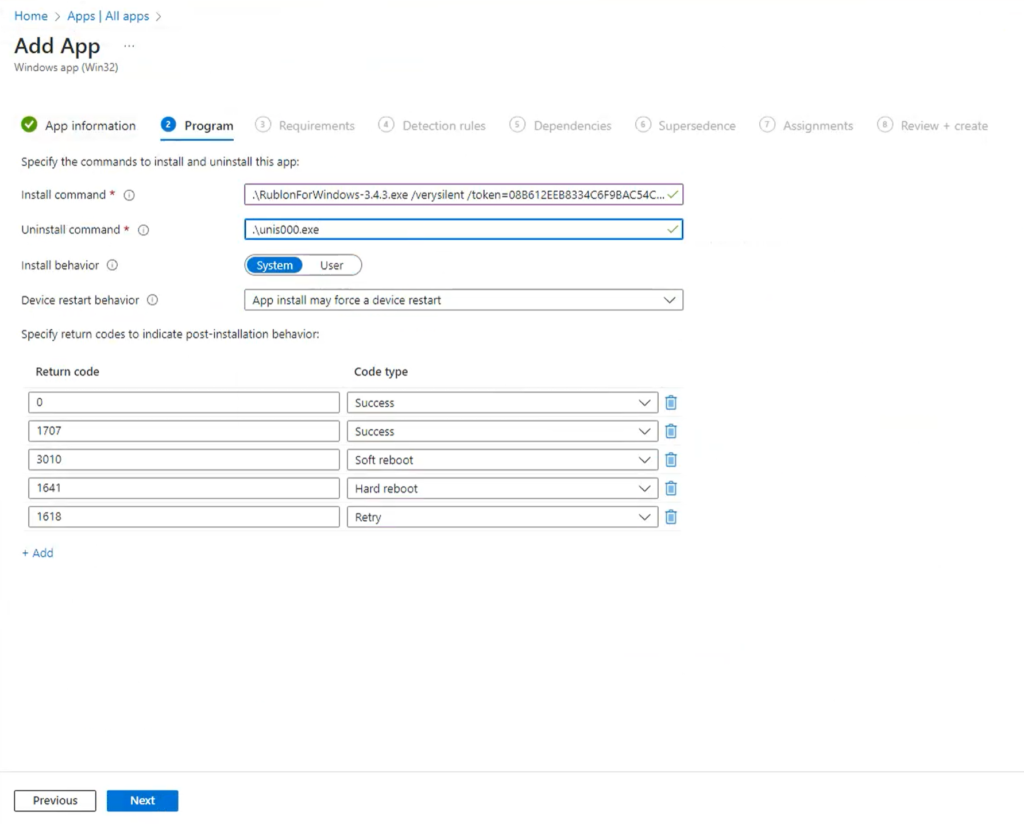
Task: Click the Device restart behavior info icon
Action: (x=152, y=300)
